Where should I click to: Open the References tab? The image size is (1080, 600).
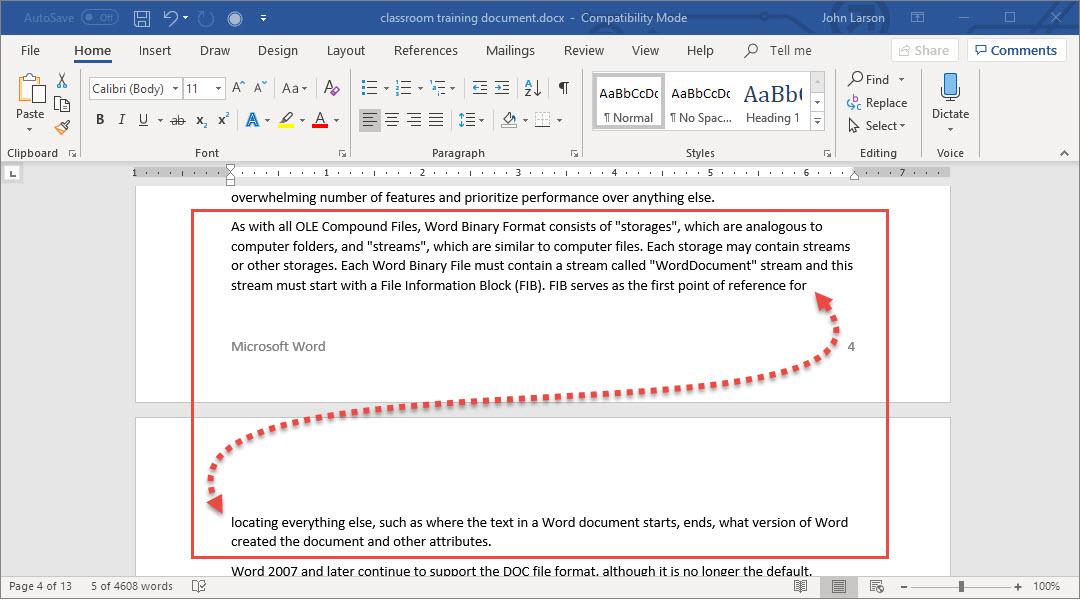[425, 51]
